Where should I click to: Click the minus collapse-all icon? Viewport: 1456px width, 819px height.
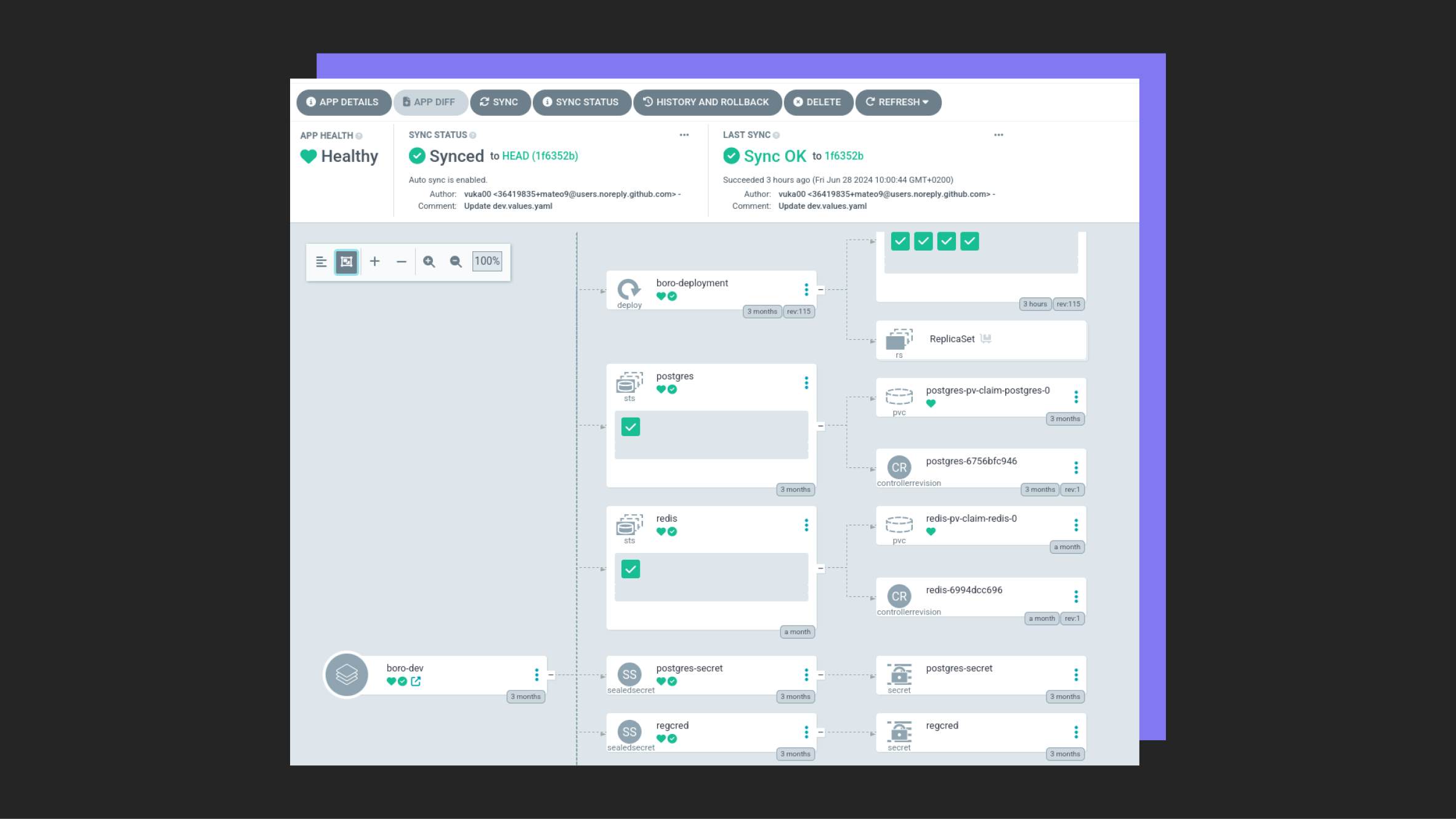402,262
